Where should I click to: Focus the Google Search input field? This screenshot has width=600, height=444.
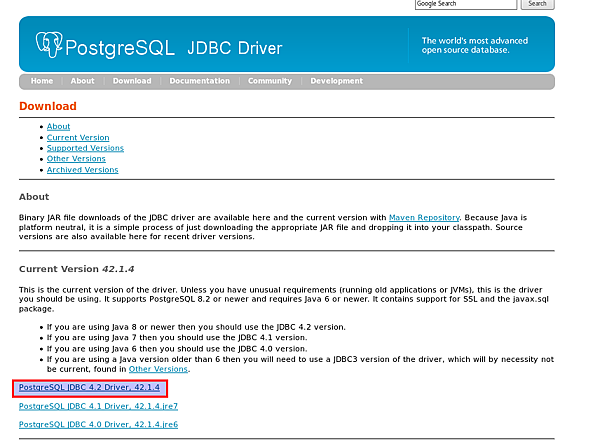(466, 4)
